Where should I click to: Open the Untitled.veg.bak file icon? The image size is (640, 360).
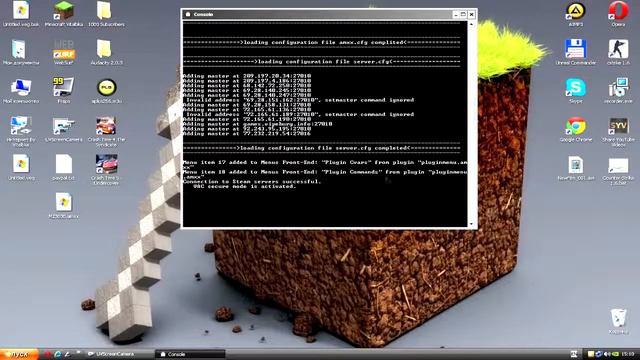tap(21, 14)
